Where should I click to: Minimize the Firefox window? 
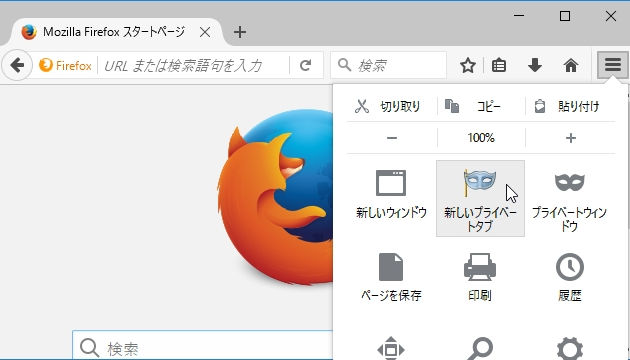tap(519, 16)
